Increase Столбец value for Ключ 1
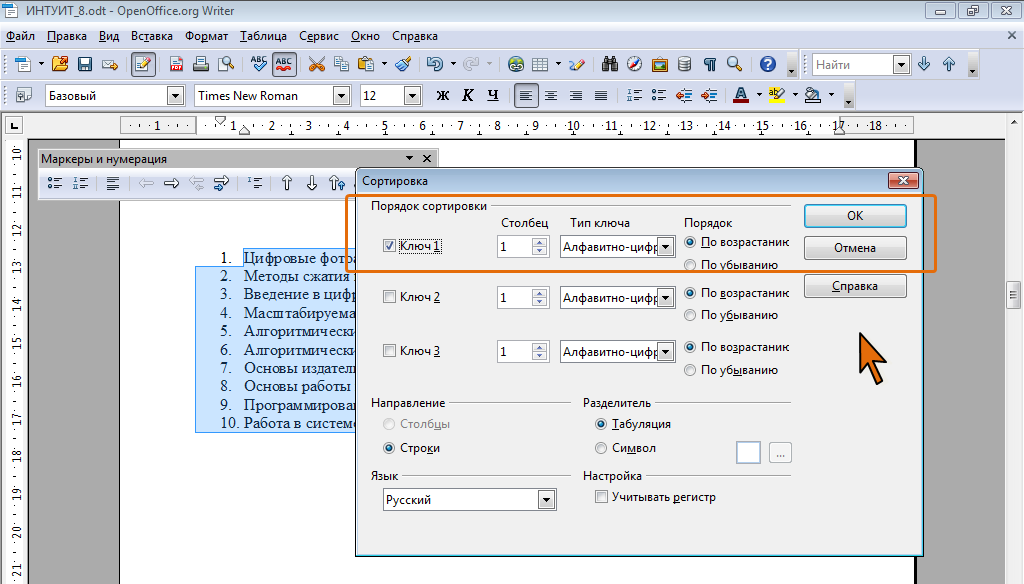Image resolution: width=1024 pixels, height=584 pixels. click(539, 242)
